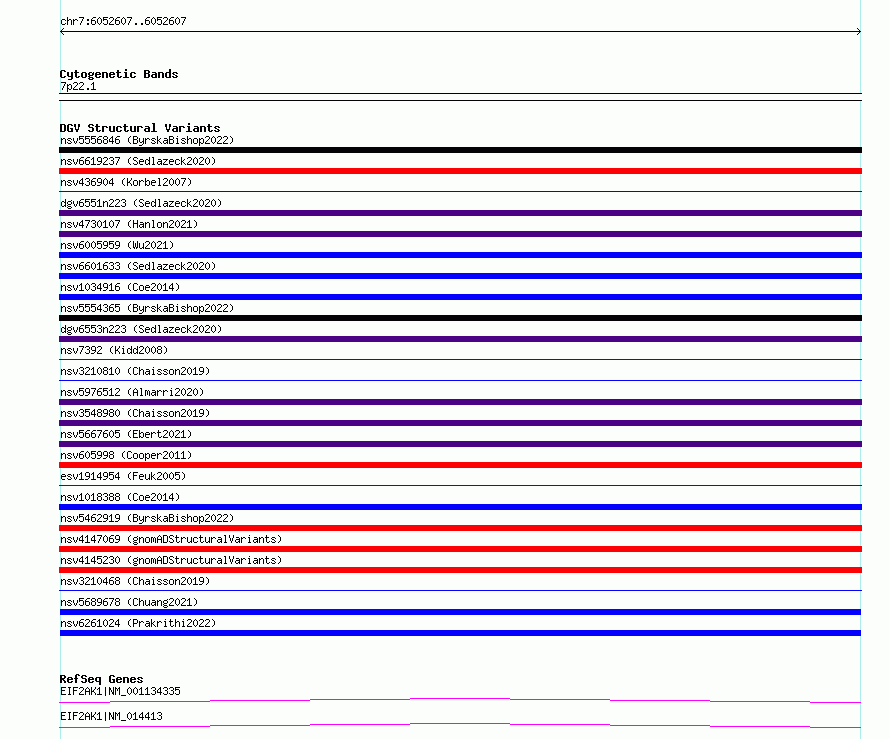The image size is (890, 739).
Task: Select the 7p22.1 cytogenetic band label
Action: tap(78, 86)
